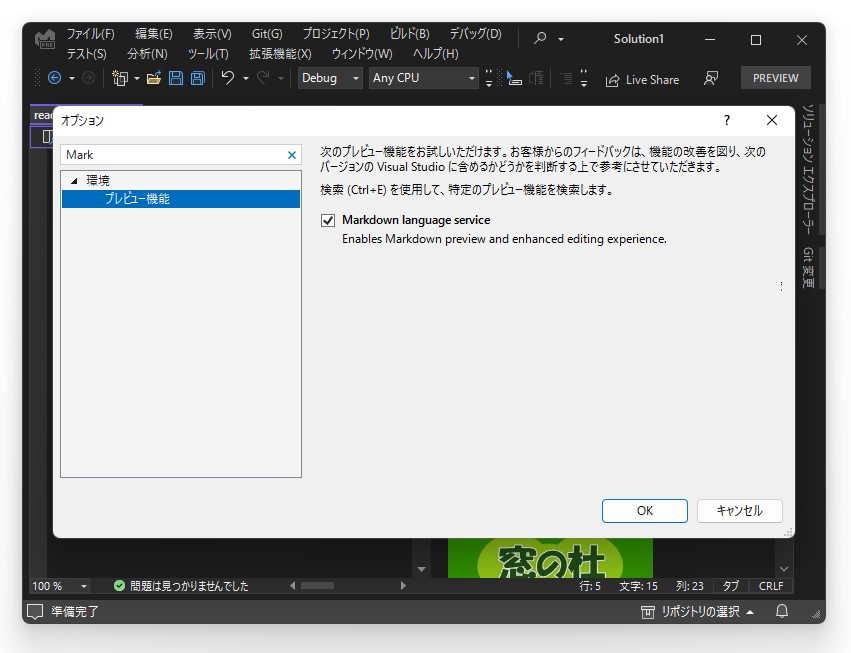851x653 pixels.
Task: Clear the Mark search box with the X
Action: pyautogui.click(x=291, y=155)
